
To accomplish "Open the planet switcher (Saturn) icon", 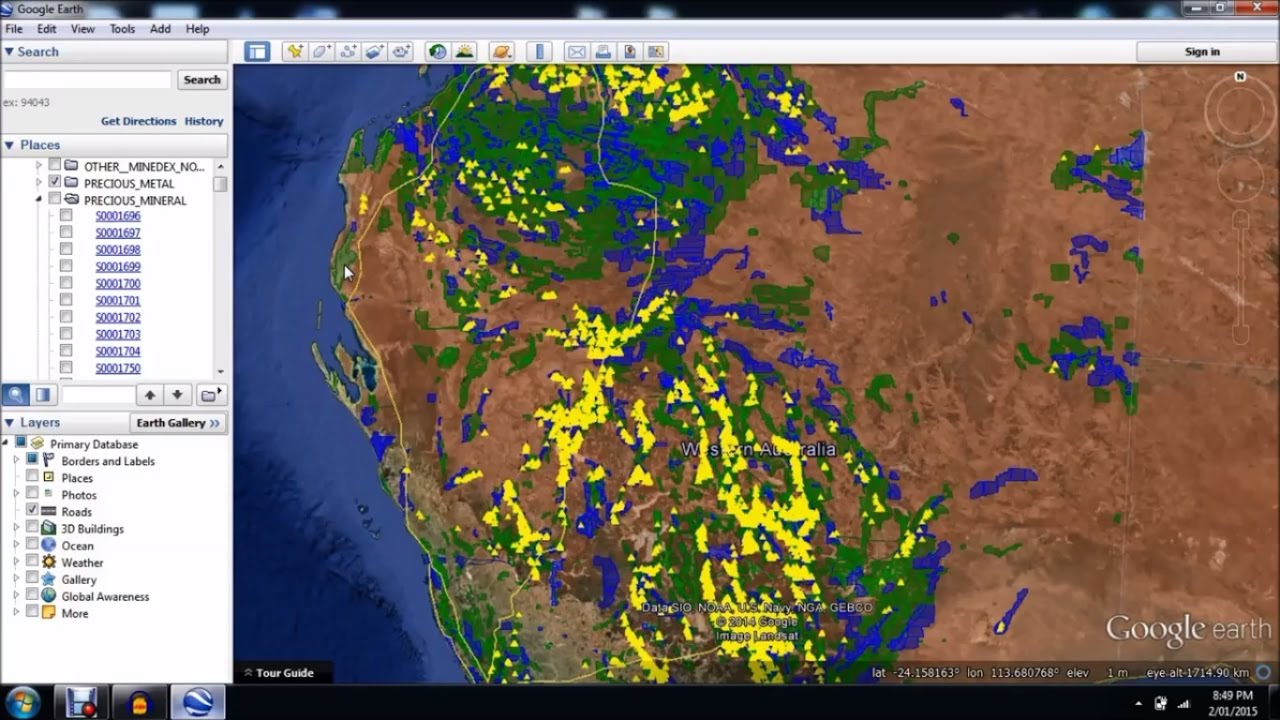I will coord(502,52).
